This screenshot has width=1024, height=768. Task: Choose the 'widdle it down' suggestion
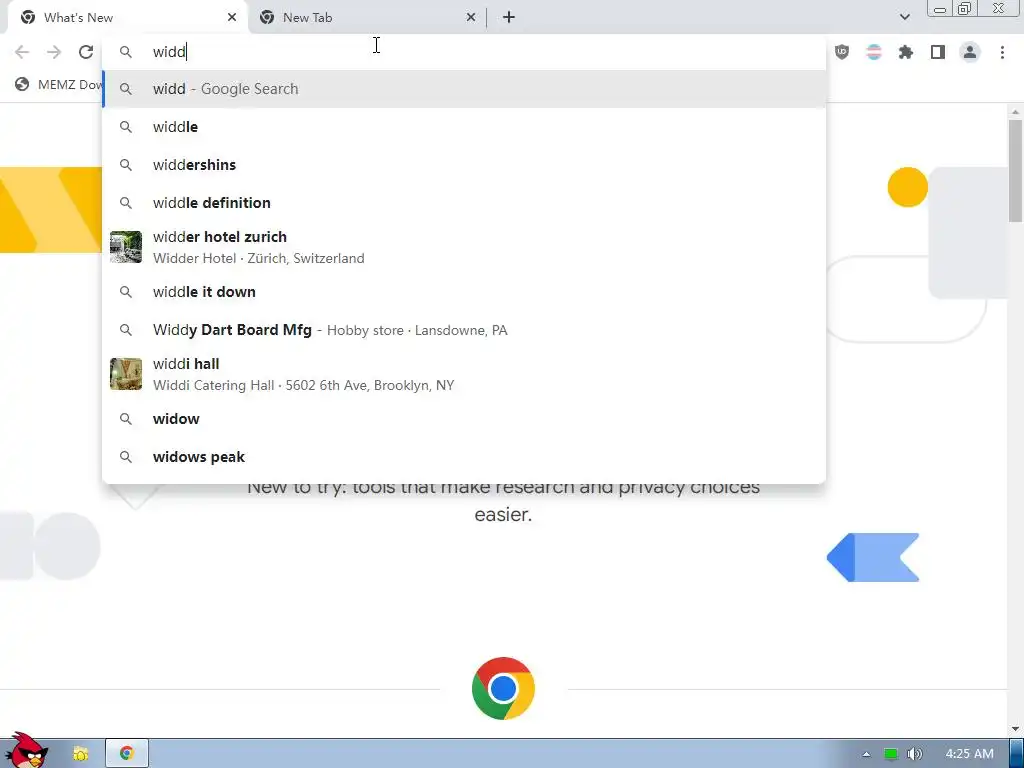(464, 292)
